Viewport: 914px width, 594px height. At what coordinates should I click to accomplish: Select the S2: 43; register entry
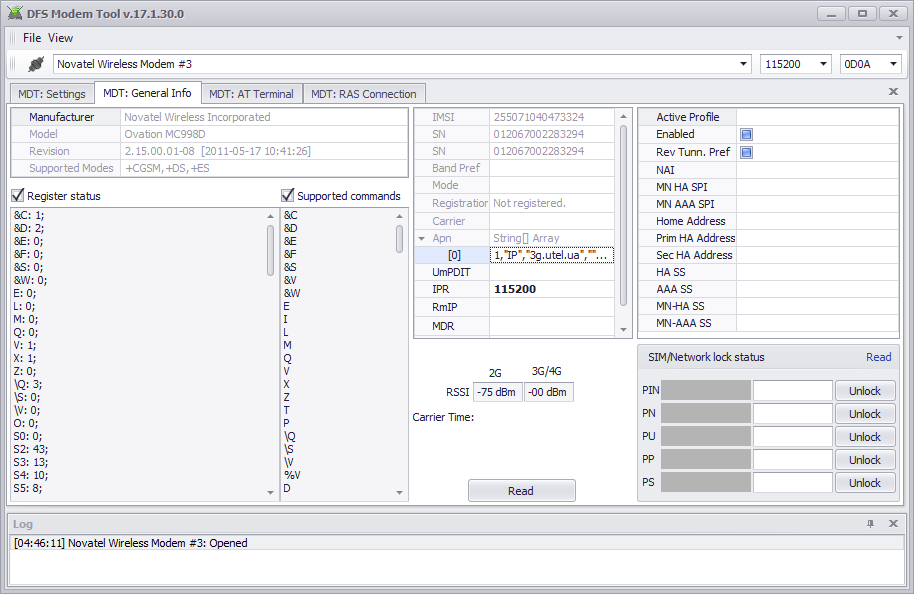coord(31,449)
